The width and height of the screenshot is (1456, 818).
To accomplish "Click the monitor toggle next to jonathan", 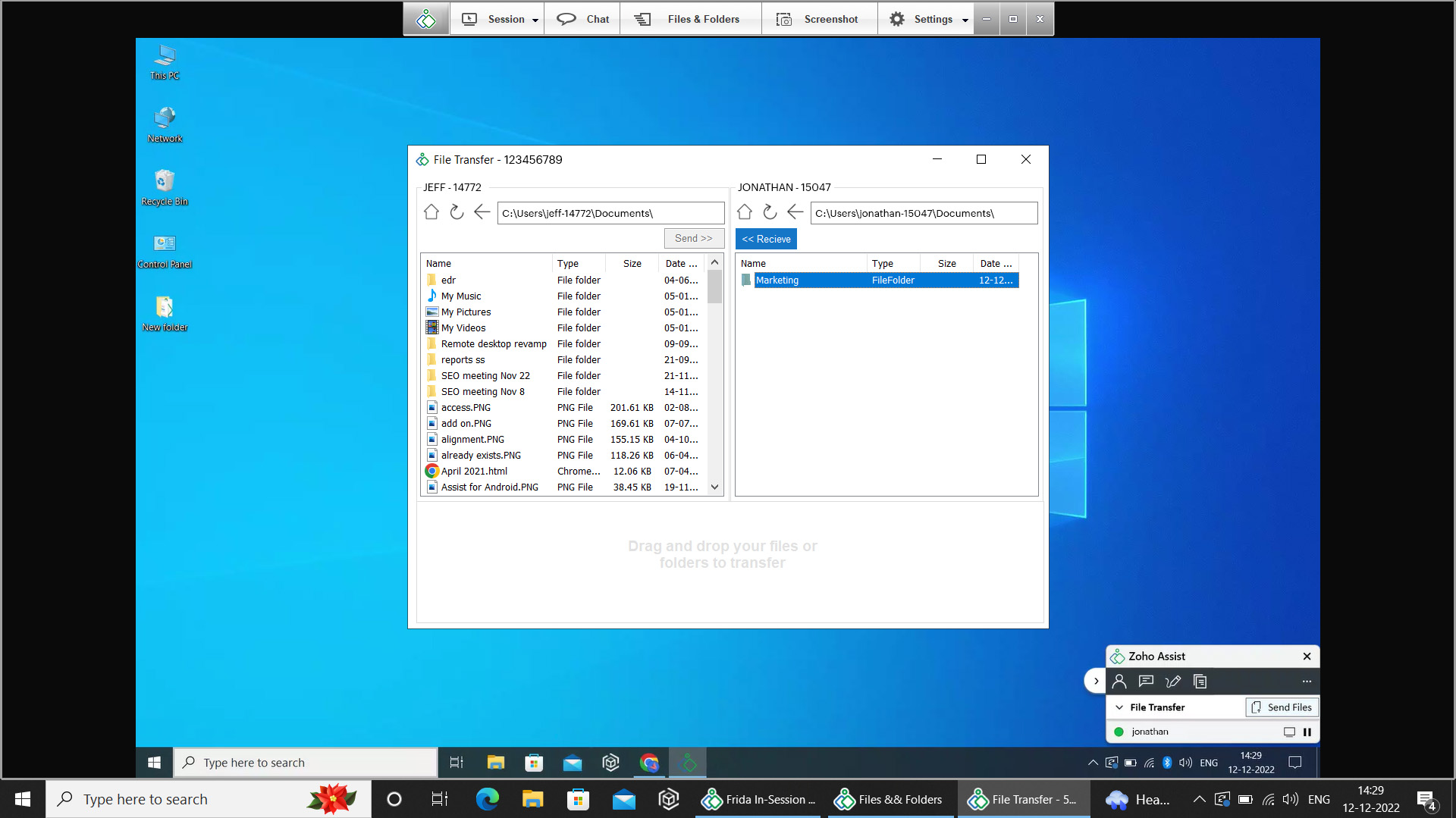I will (1288, 732).
